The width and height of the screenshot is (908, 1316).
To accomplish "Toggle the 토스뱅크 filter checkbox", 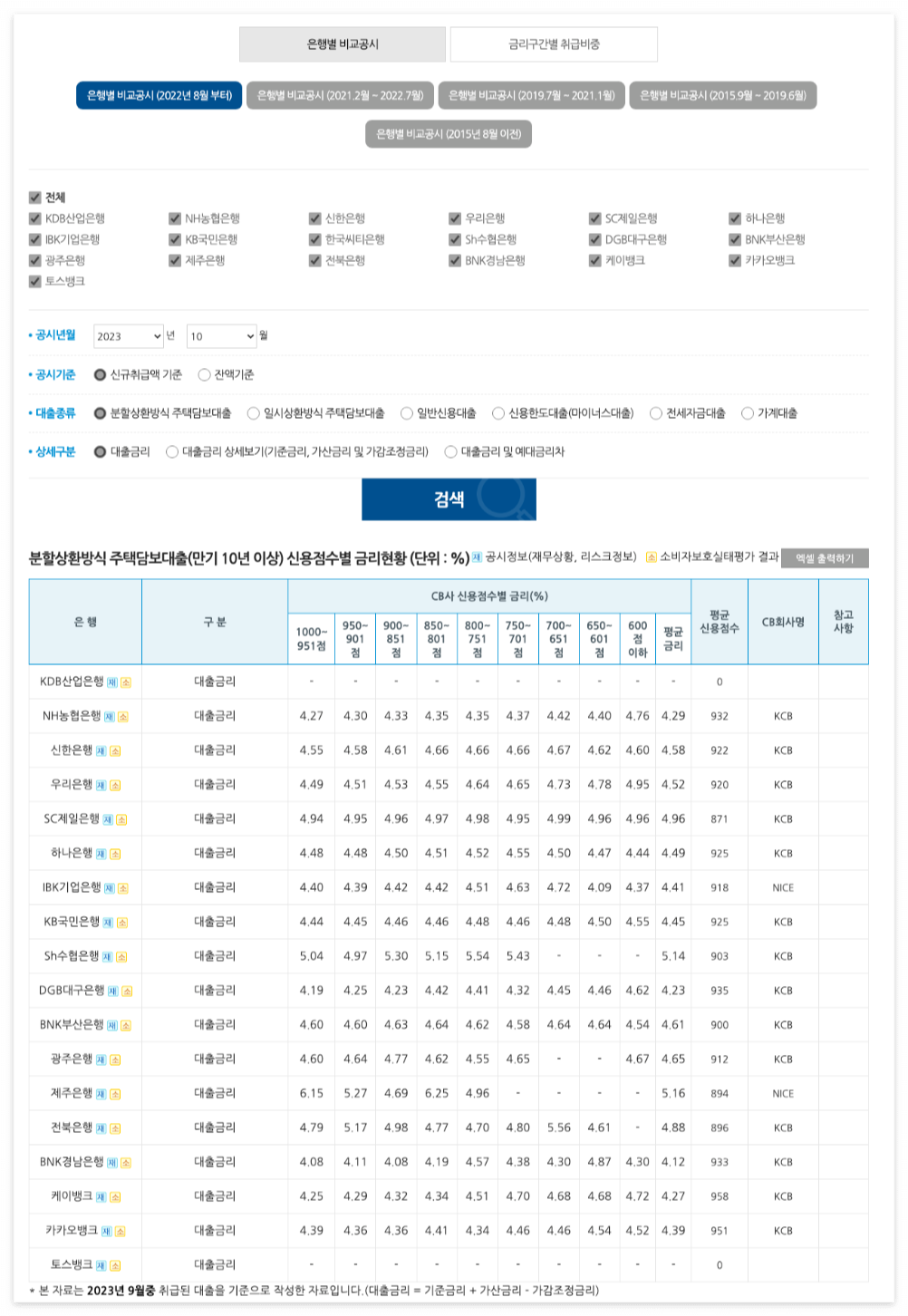I will pyautogui.click(x=35, y=282).
